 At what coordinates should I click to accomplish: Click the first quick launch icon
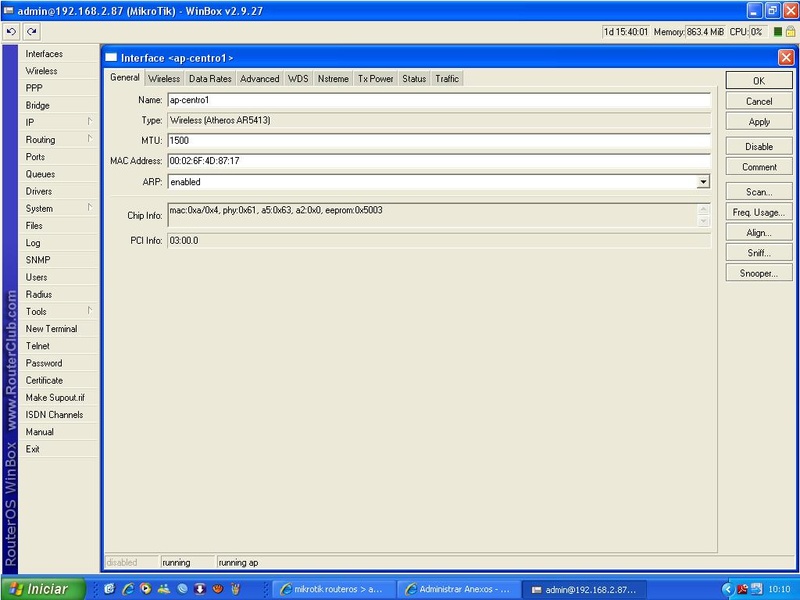tap(109, 589)
